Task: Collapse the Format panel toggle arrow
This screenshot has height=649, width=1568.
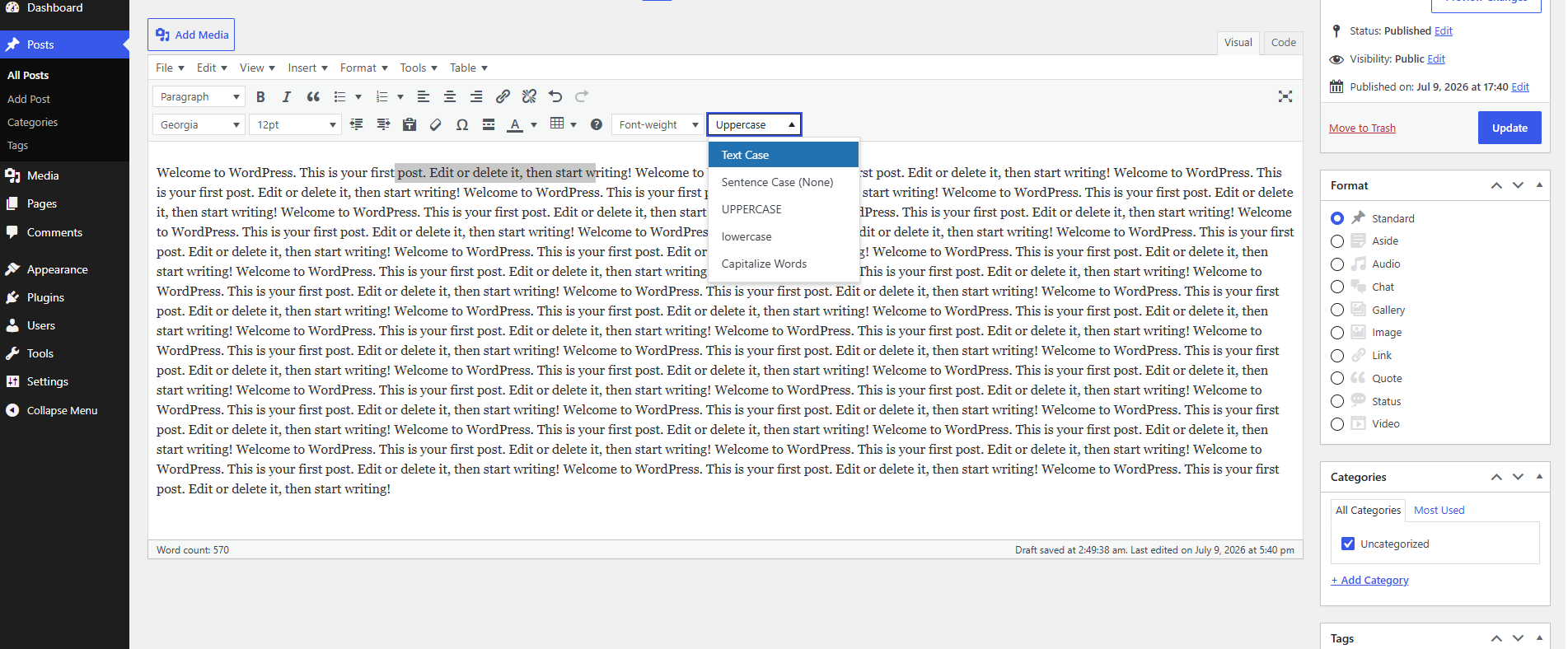Action: [x=1539, y=185]
